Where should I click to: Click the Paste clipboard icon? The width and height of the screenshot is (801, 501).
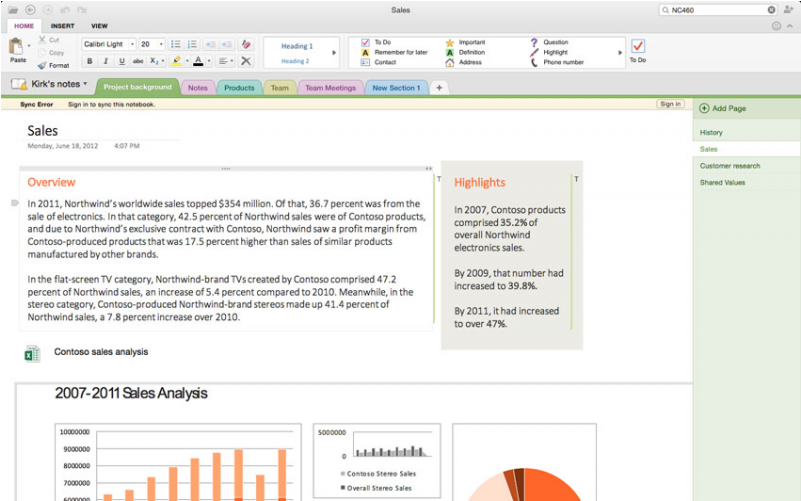[x=16, y=47]
